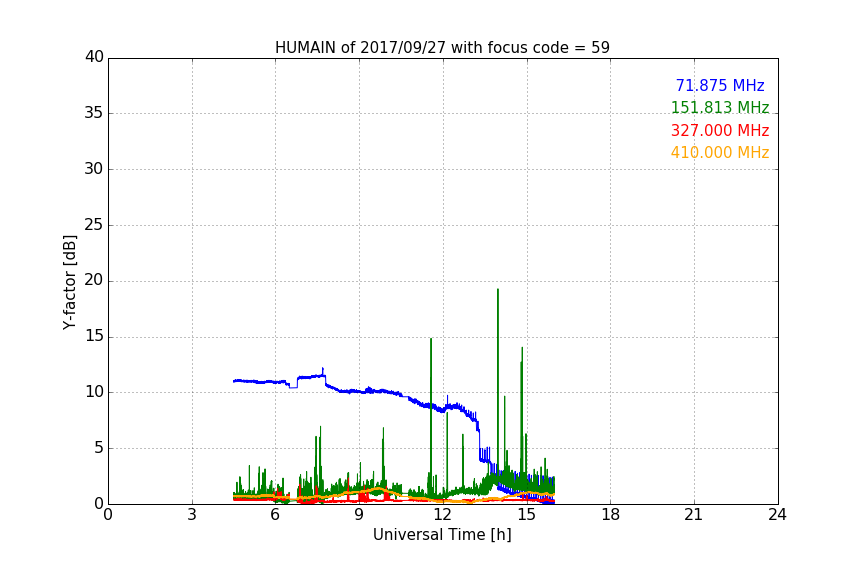Click the Universal Time [h] axis label
Screen dimensions: 864x576
coord(442,535)
